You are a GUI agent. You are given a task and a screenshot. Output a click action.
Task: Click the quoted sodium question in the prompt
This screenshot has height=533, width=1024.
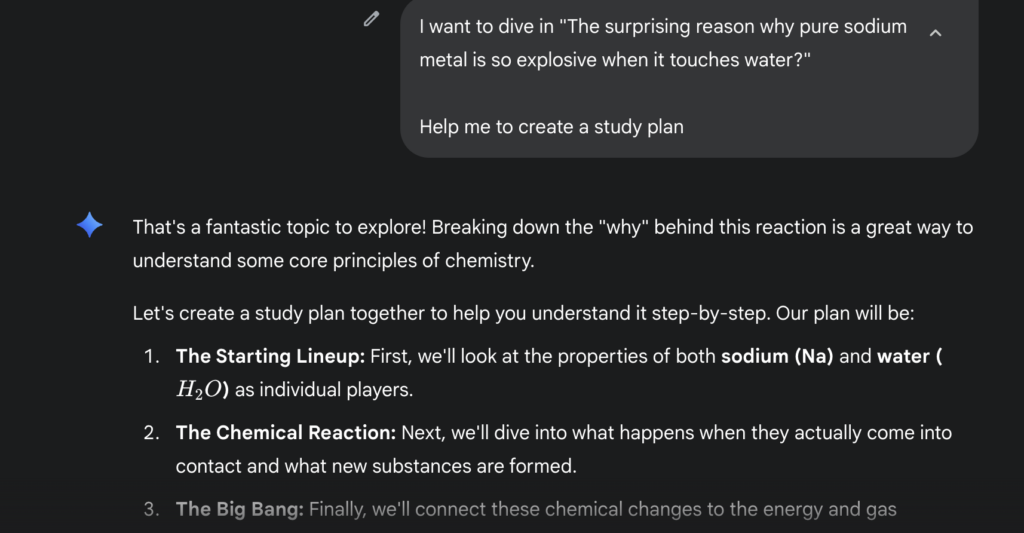(662, 43)
